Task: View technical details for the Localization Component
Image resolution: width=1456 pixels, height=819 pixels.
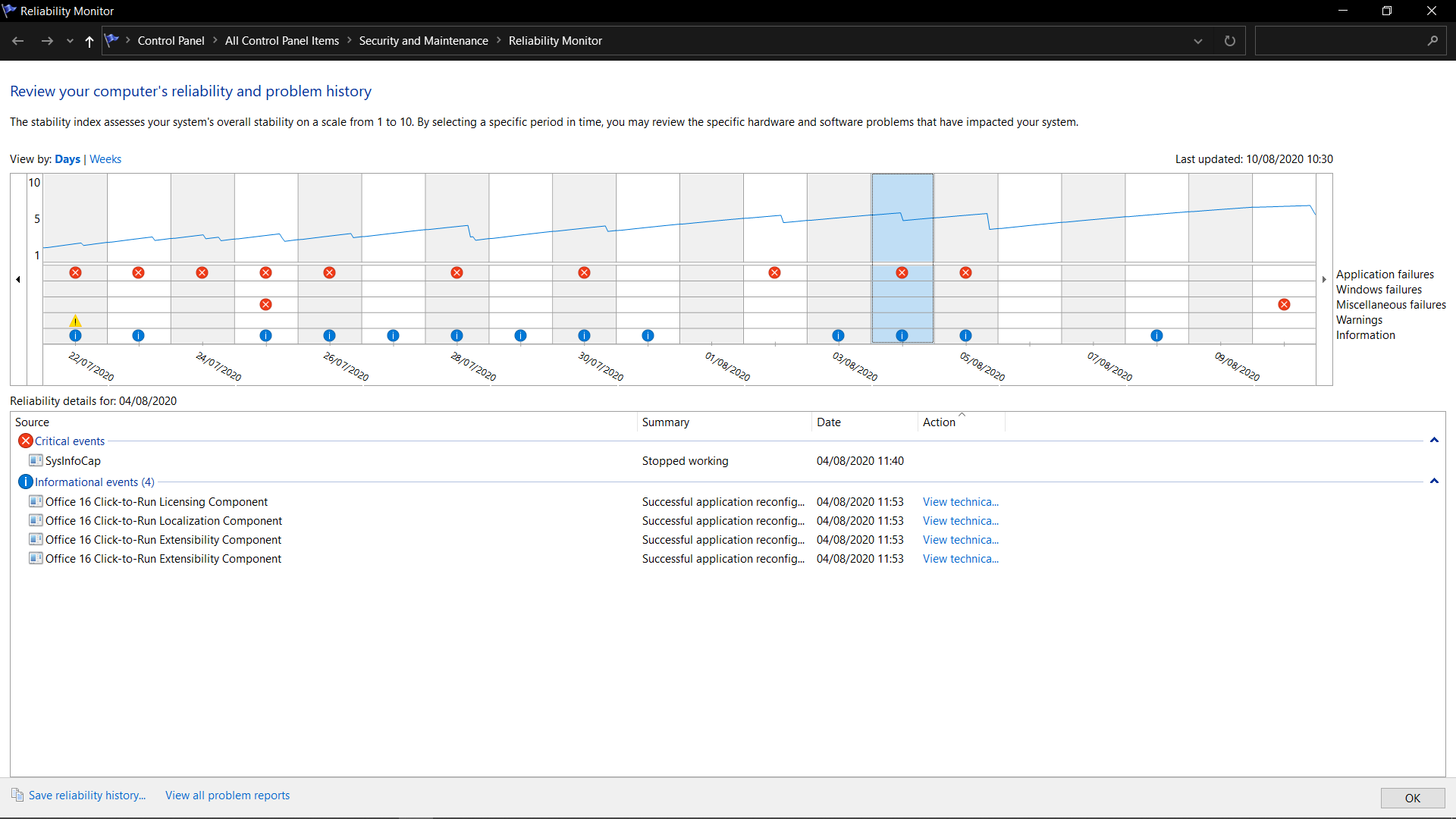Action: point(961,521)
